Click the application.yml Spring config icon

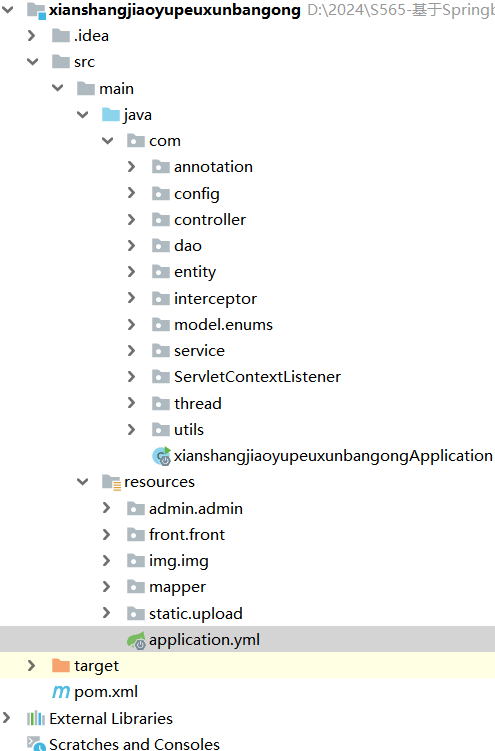136,640
